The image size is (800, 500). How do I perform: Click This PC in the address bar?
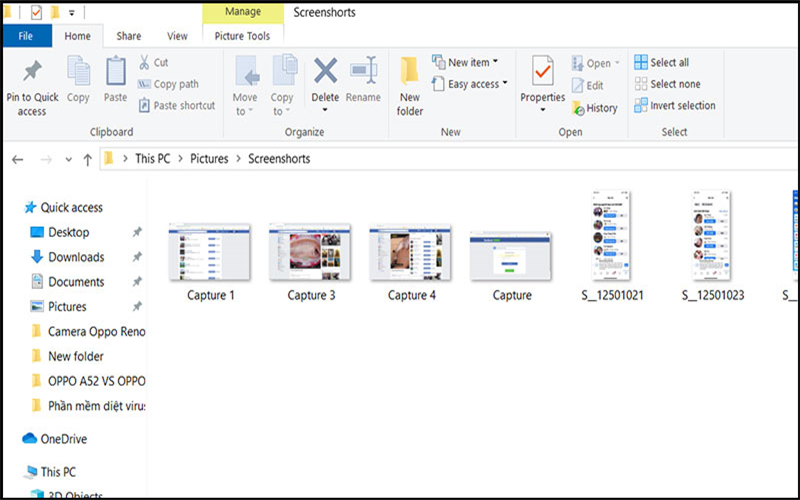coord(153,159)
